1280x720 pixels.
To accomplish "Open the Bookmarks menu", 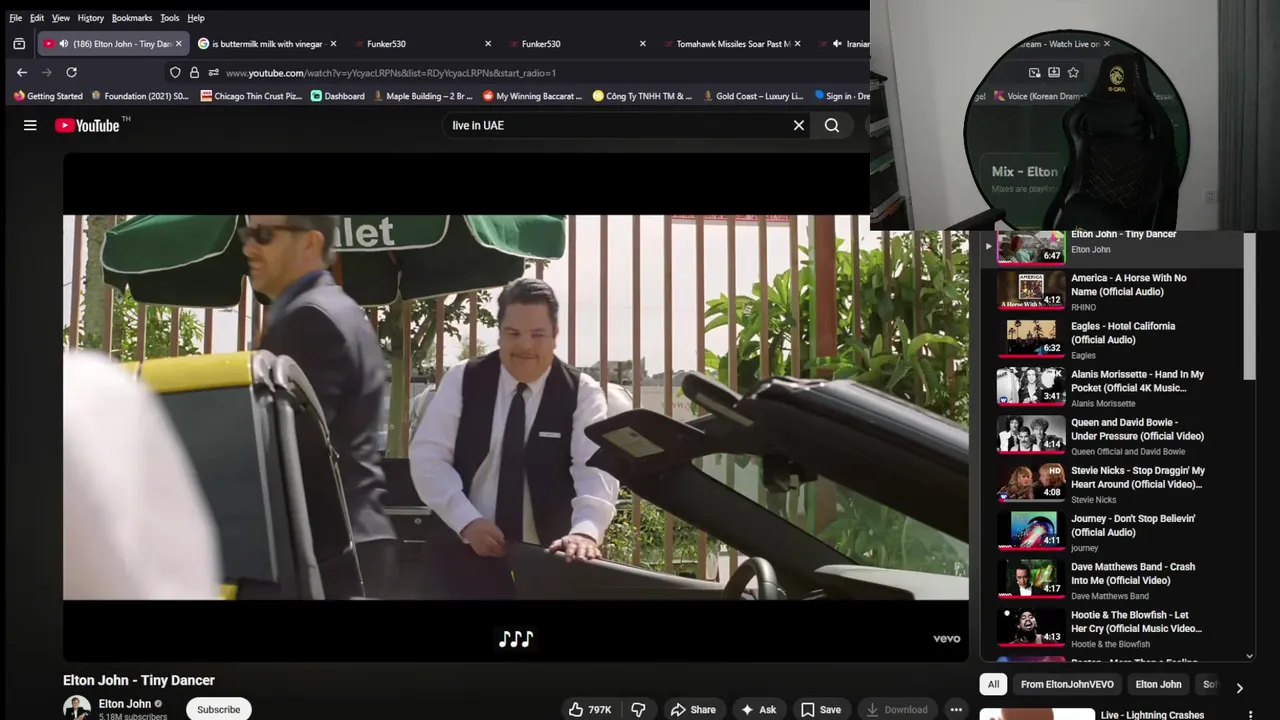I will (x=132, y=18).
